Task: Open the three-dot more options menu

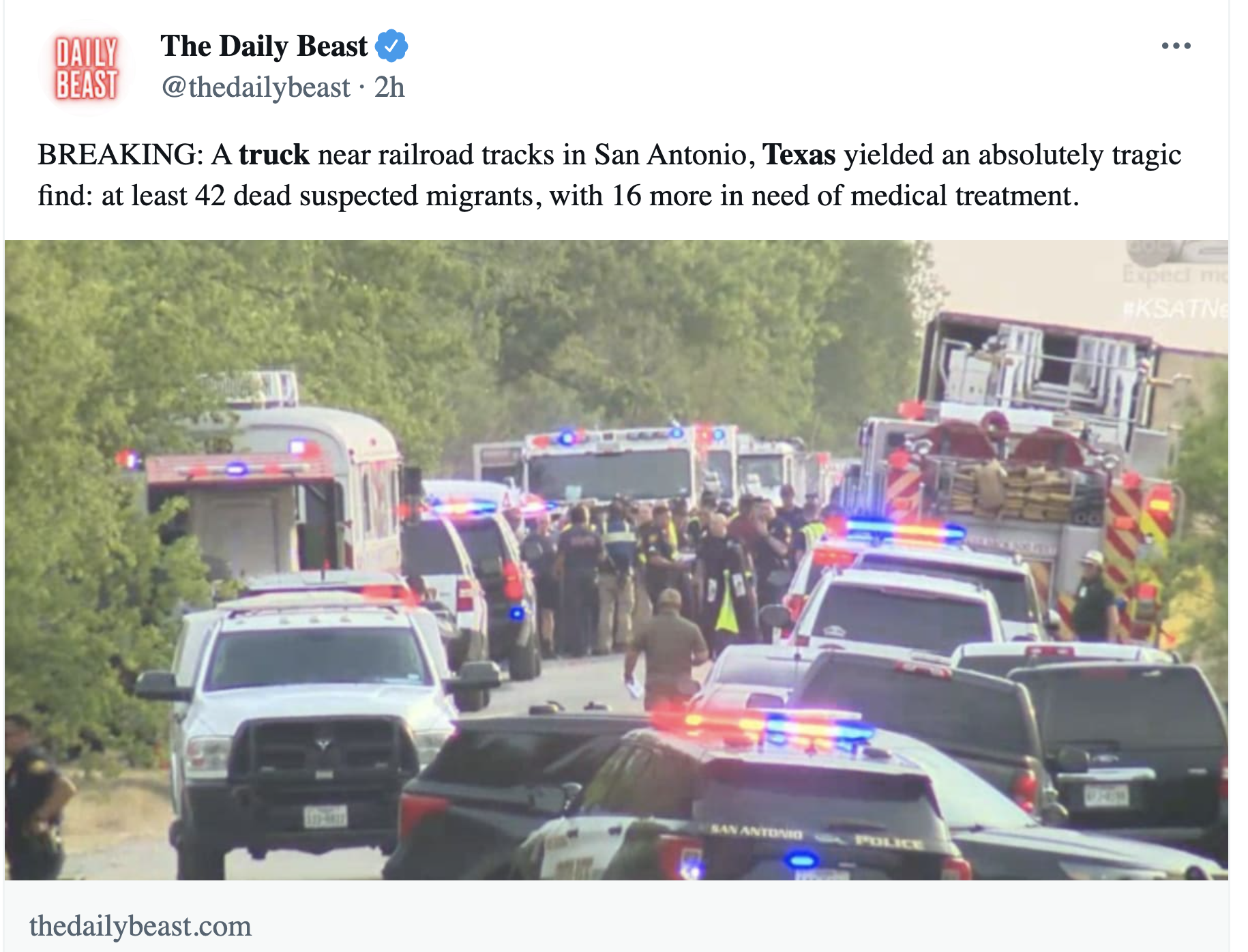Action: (x=1176, y=46)
